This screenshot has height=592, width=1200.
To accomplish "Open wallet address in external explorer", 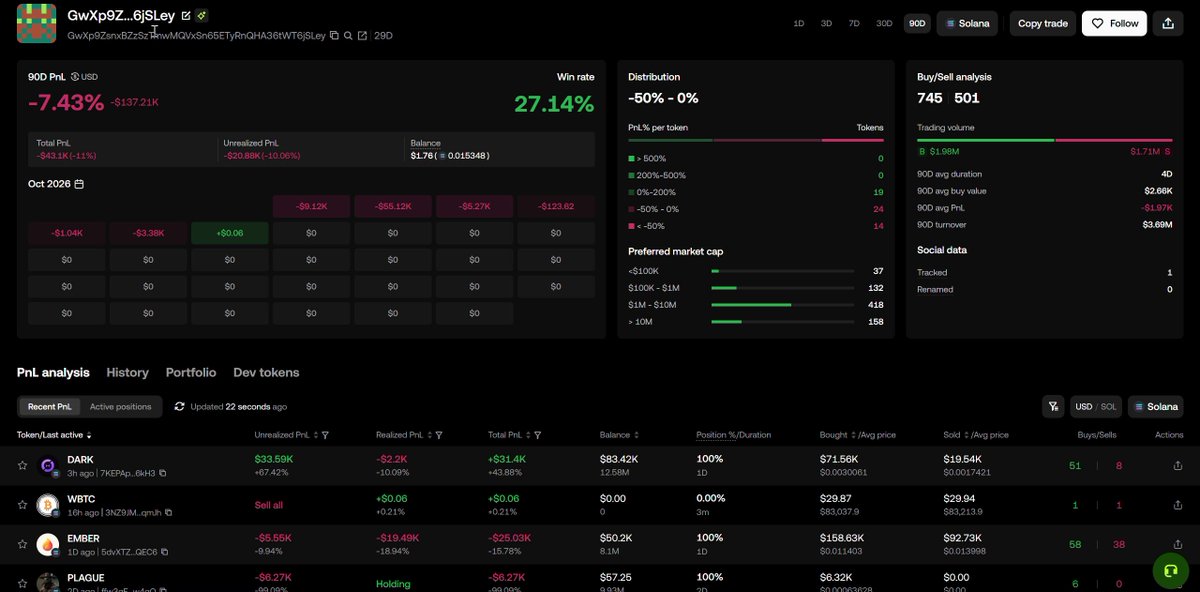I will (362, 36).
